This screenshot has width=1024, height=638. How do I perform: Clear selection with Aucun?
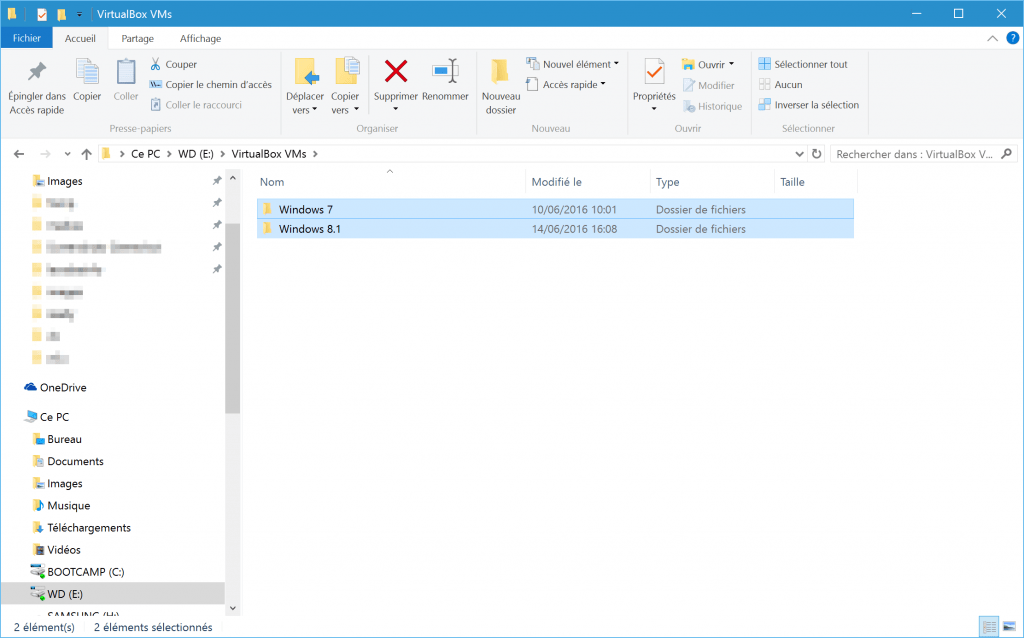(780, 84)
